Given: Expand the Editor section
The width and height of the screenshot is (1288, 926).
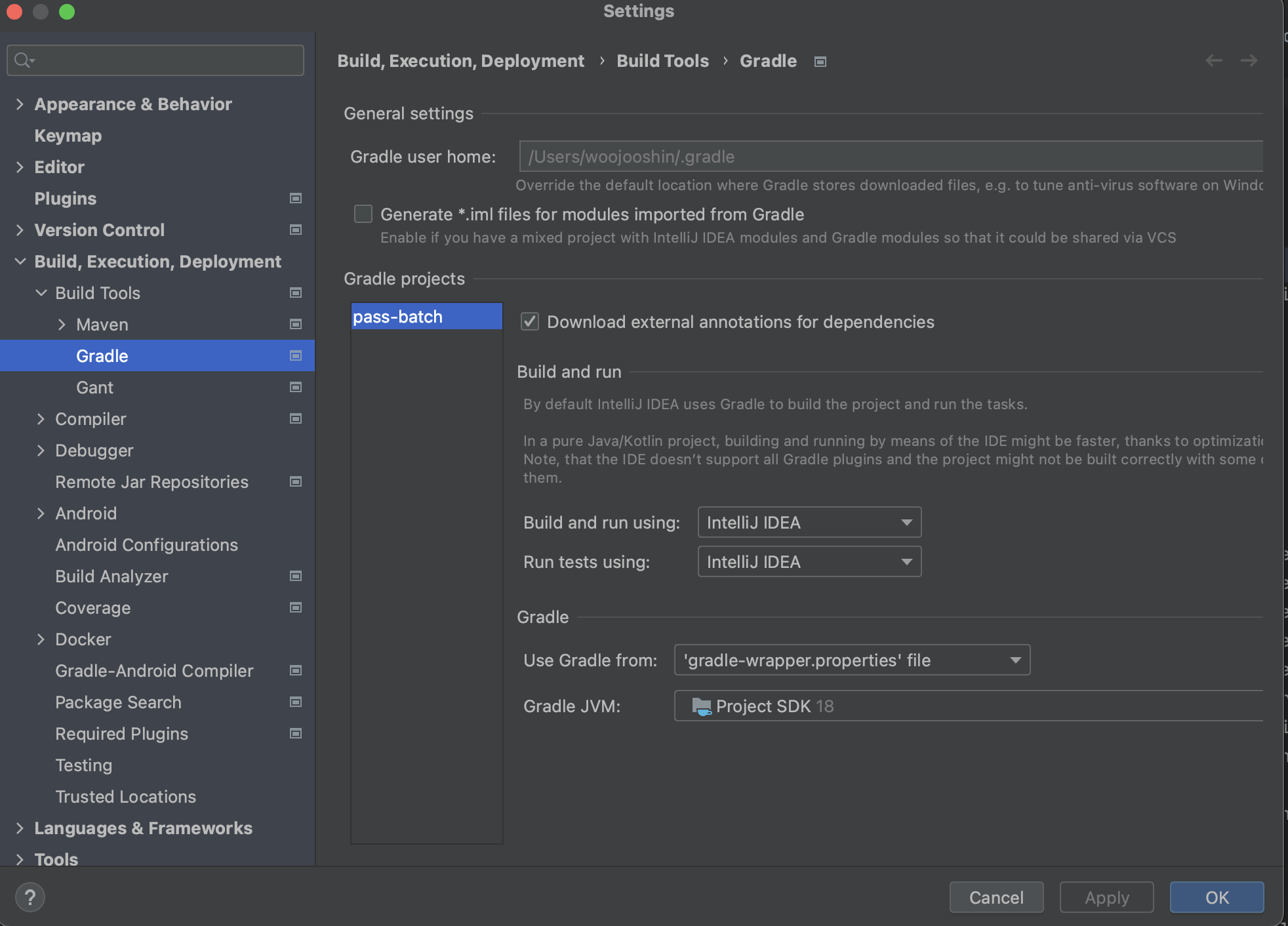Looking at the screenshot, I should (x=20, y=167).
